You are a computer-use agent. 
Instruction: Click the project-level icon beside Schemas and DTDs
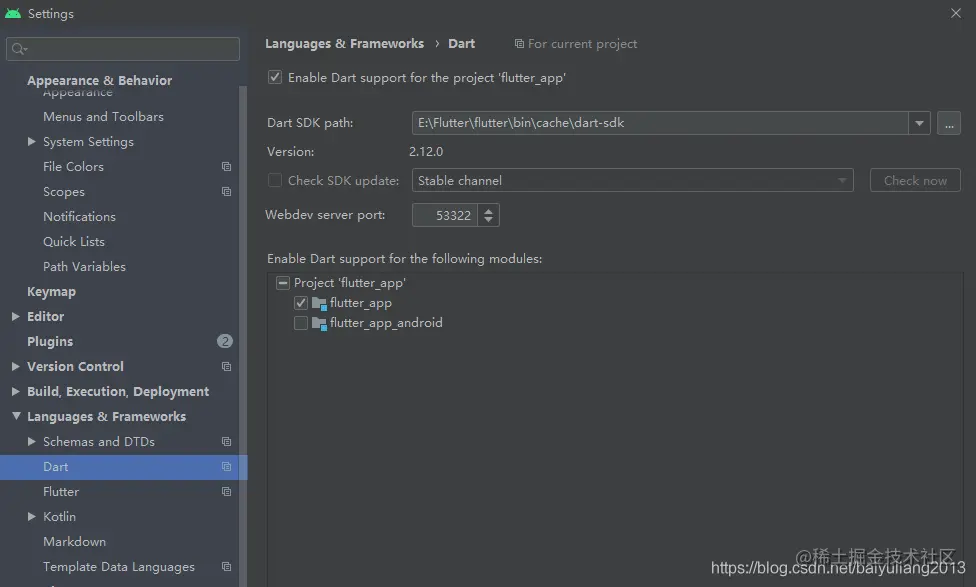point(227,441)
